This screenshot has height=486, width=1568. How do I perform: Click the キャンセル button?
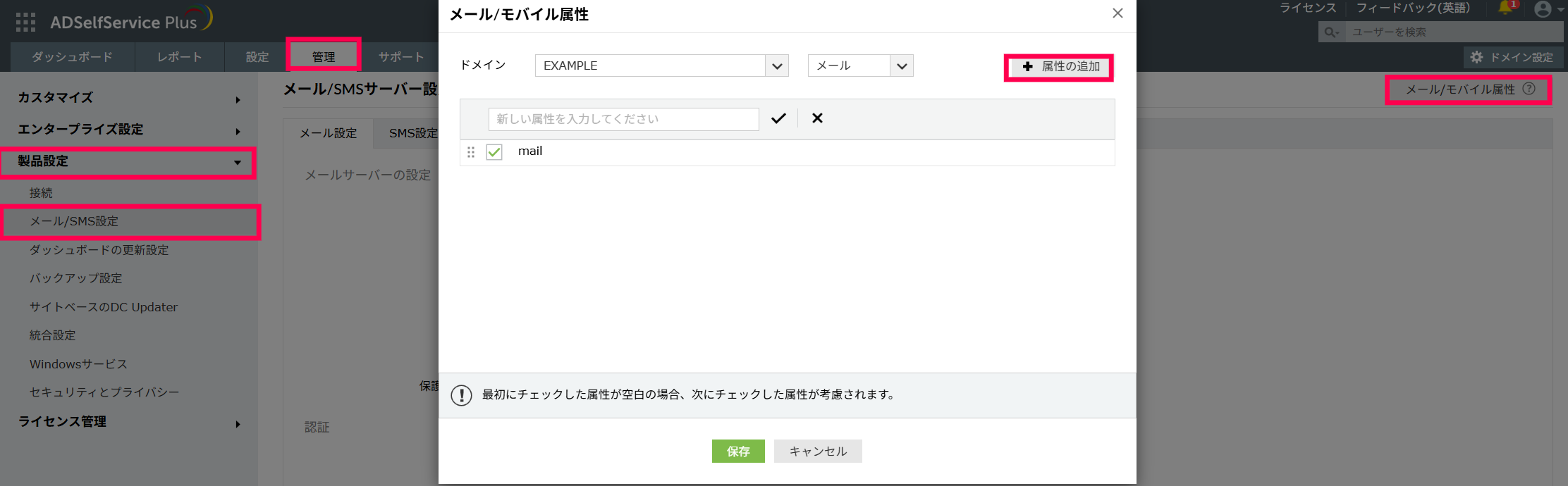[x=818, y=451]
